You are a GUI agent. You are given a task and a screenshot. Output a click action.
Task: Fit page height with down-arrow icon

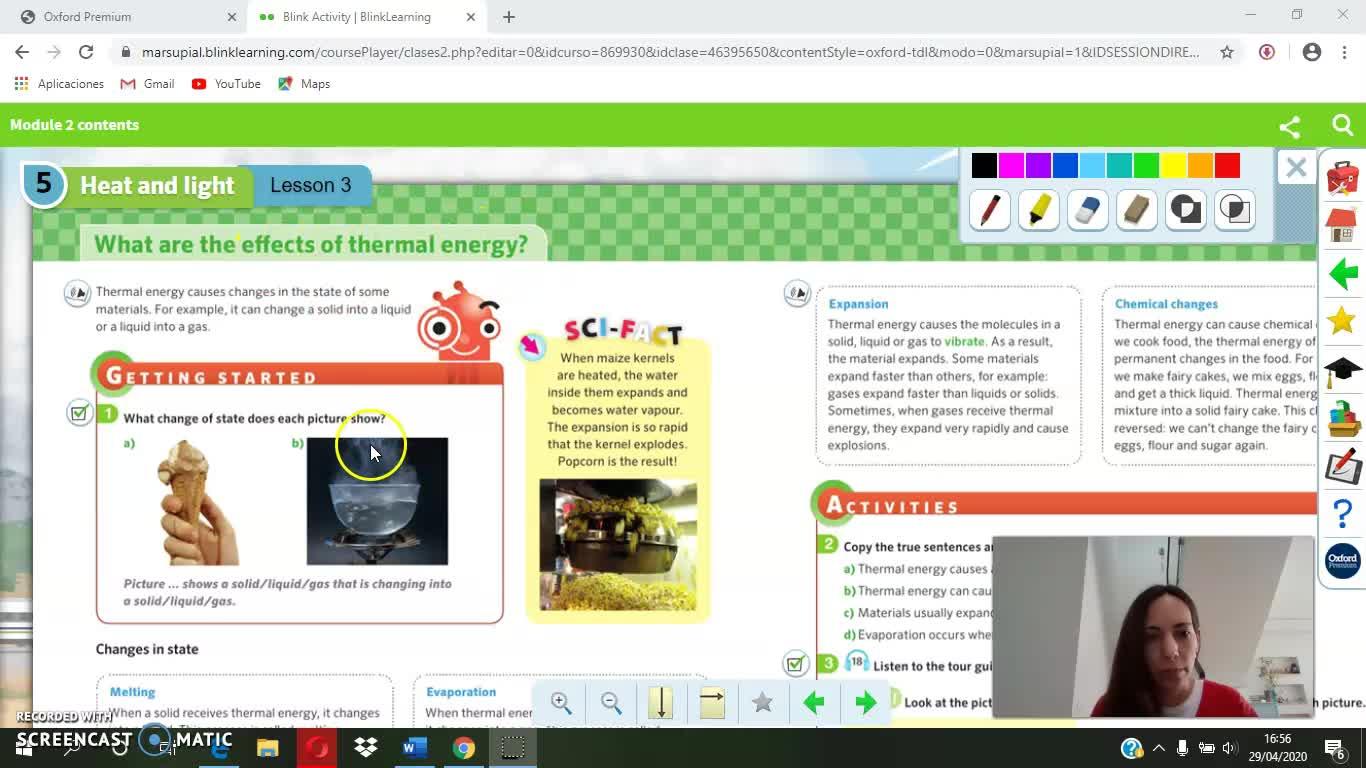point(661,703)
